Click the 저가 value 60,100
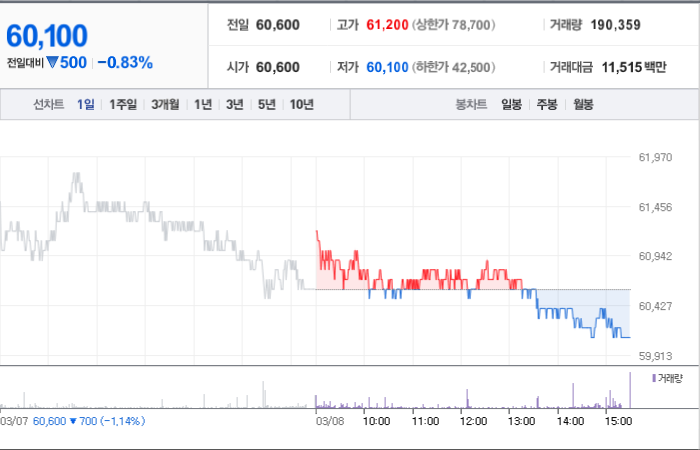 pyautogui.click(x=388, y=67)
